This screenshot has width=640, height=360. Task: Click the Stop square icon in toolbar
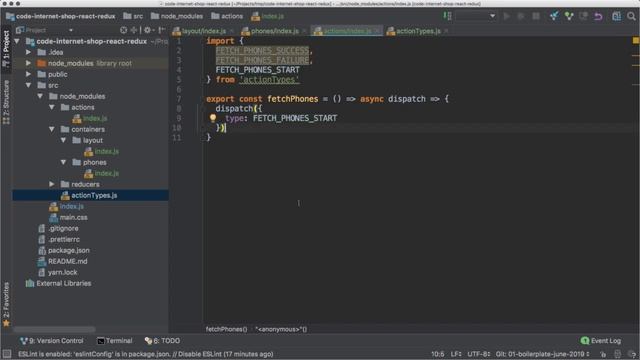[536, 16]
